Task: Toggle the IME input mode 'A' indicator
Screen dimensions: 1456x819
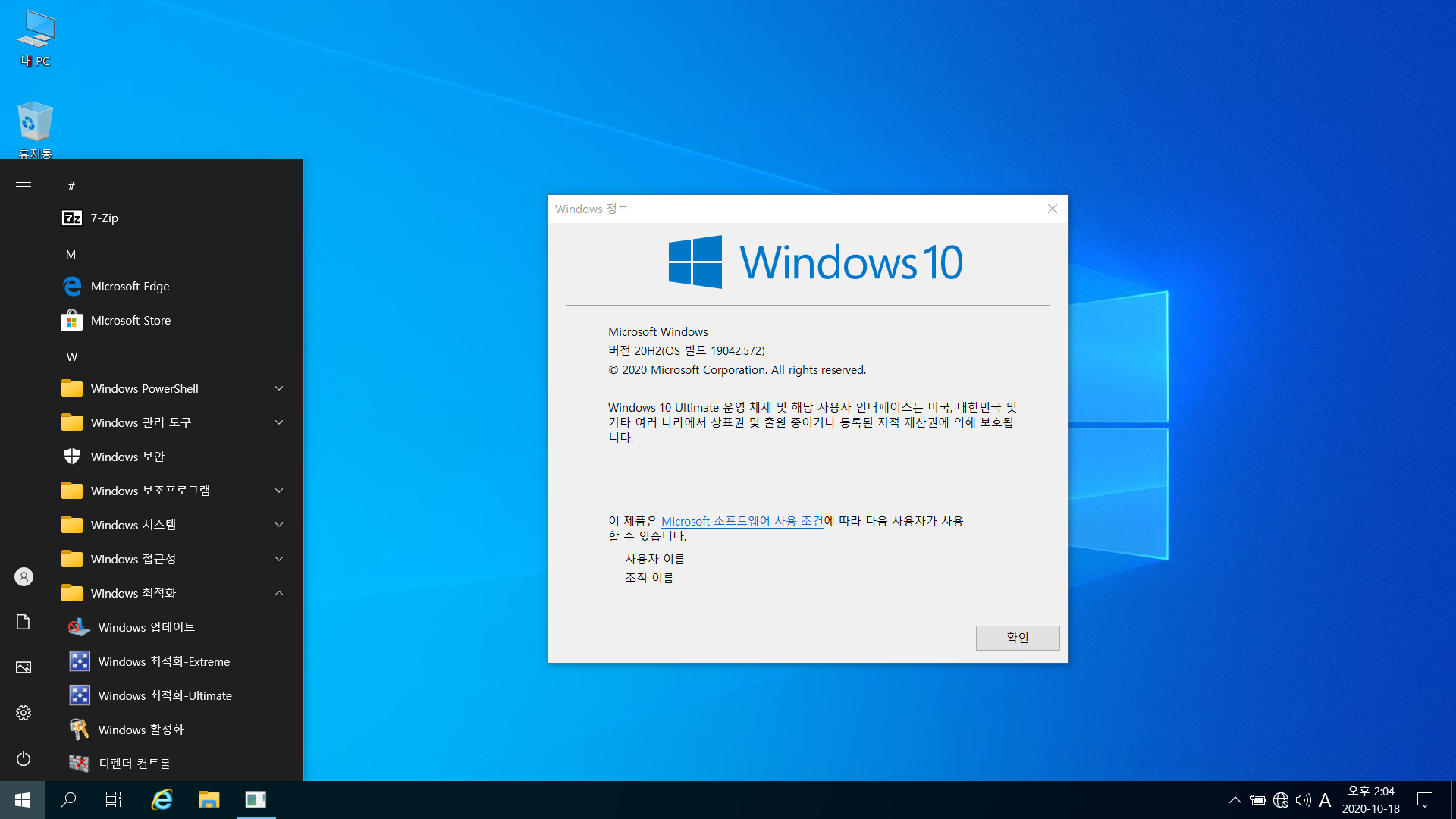Action: [x=1325, y=800]
